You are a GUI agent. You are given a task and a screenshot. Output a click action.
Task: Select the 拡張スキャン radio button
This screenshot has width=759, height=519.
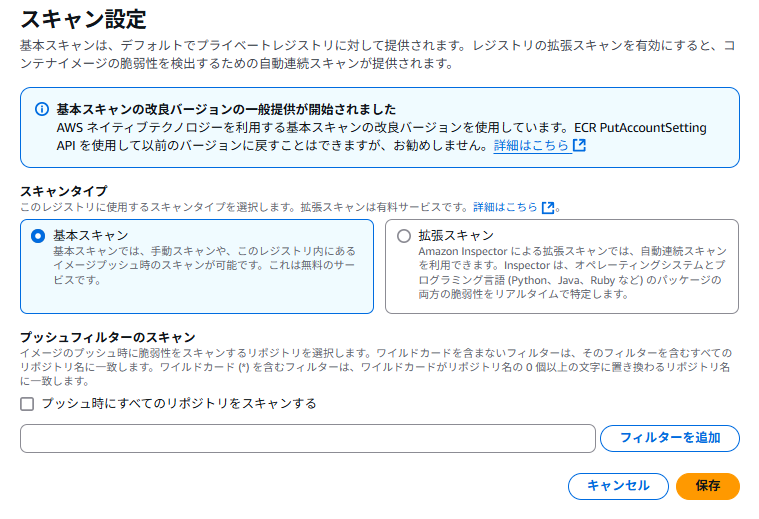tap(404, 236)
